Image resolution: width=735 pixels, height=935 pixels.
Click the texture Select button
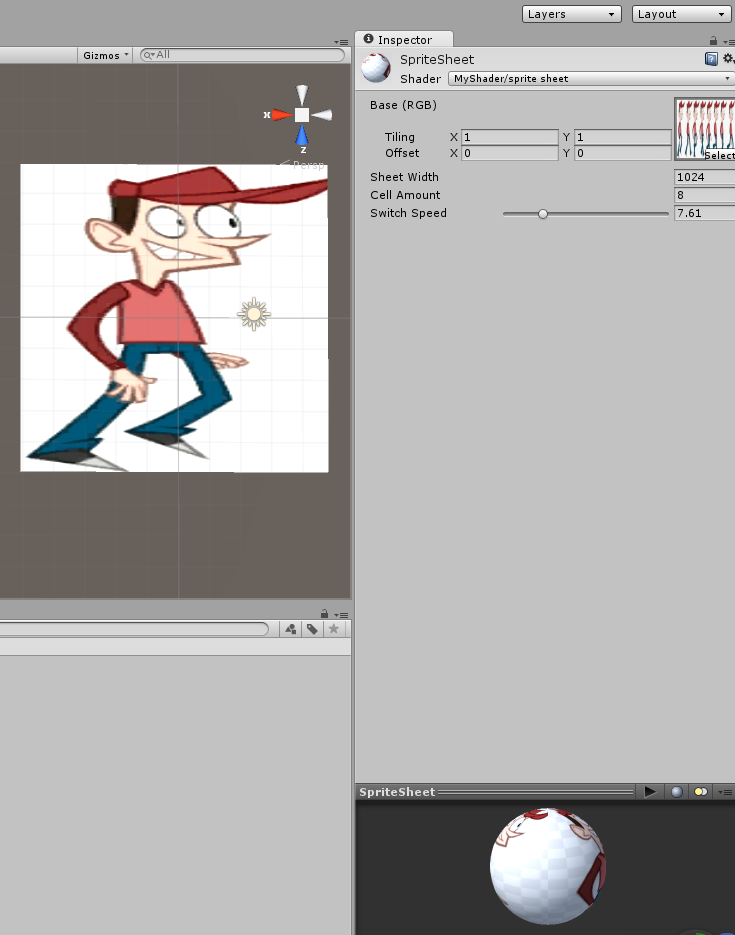[x=719, y=156]
